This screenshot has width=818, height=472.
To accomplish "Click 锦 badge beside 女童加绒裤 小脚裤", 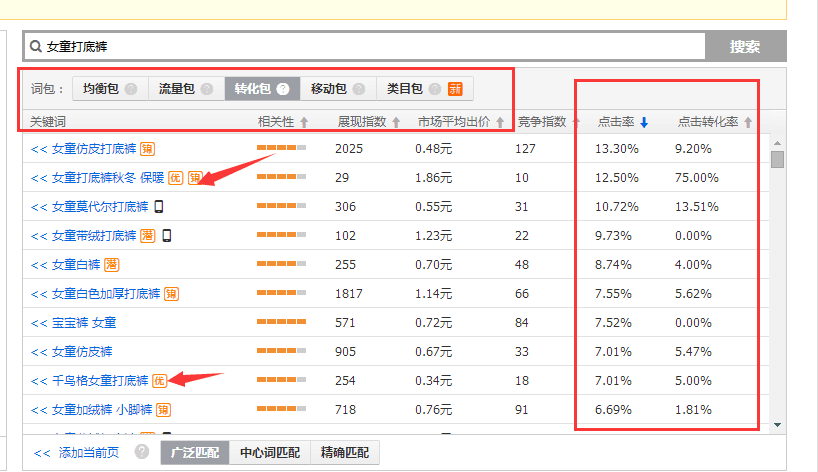I will coord(163,410).
